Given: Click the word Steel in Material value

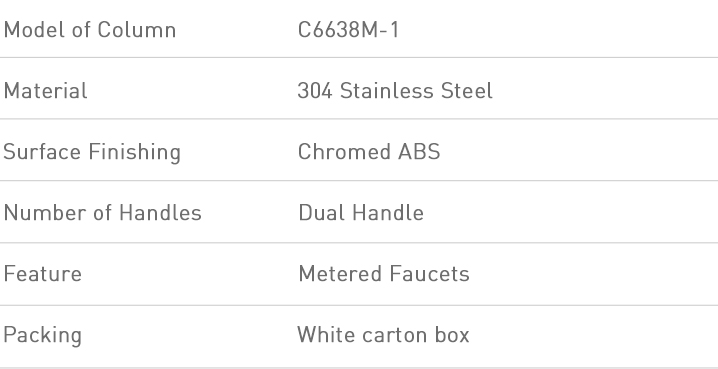Looking at the screenshot, I should pos(467,91).
